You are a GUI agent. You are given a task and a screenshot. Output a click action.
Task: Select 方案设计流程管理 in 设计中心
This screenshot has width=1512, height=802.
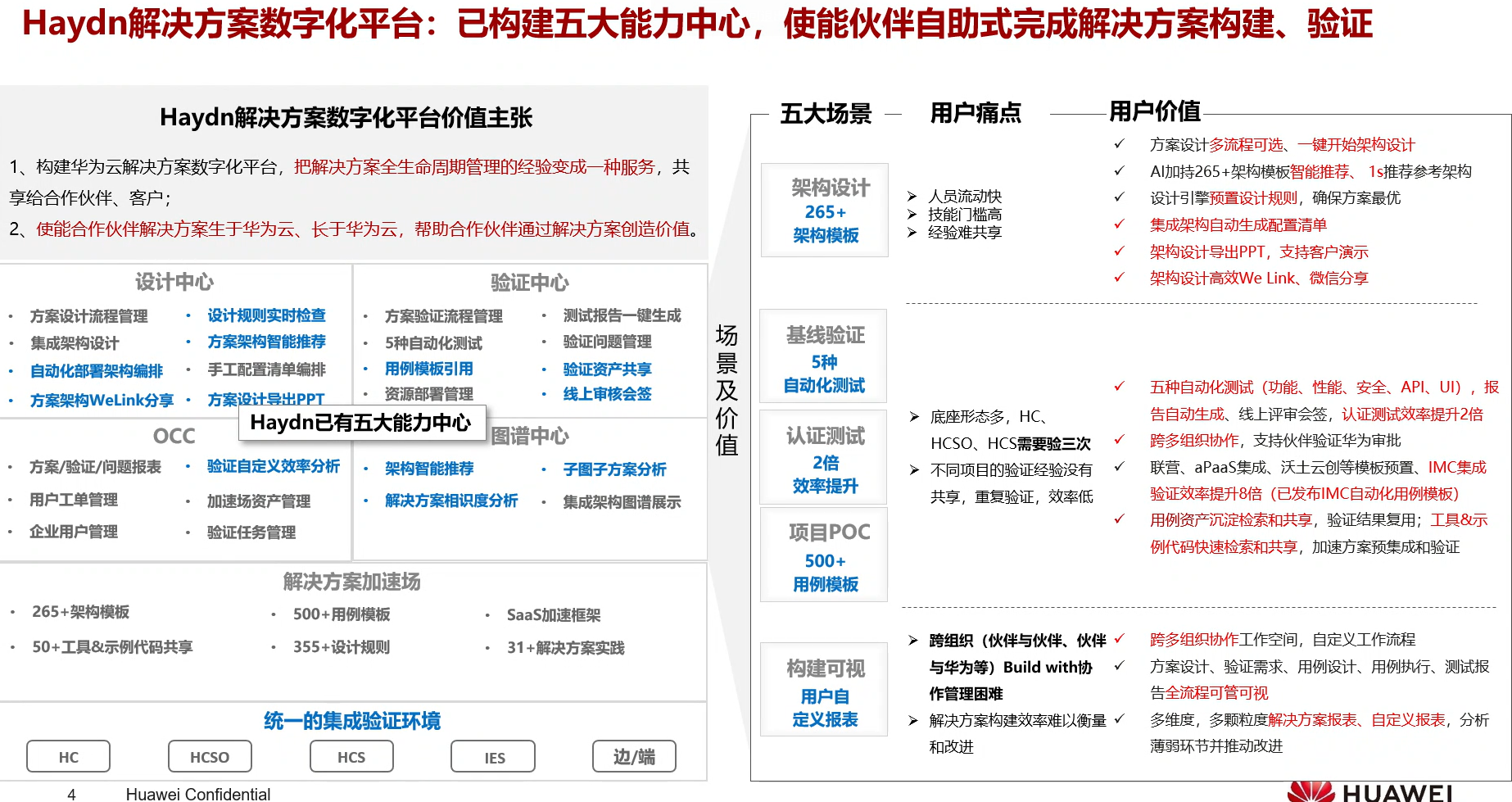(89, 316)
